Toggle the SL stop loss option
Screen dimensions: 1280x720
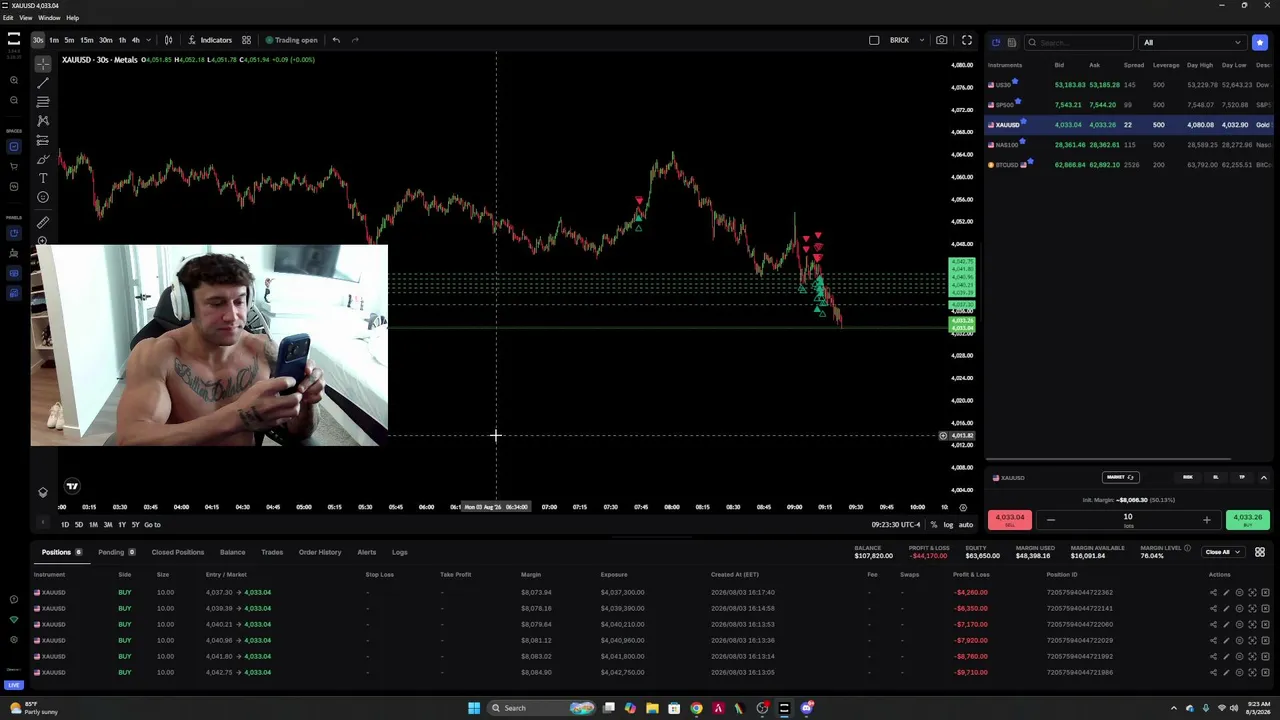(1216, 477)
